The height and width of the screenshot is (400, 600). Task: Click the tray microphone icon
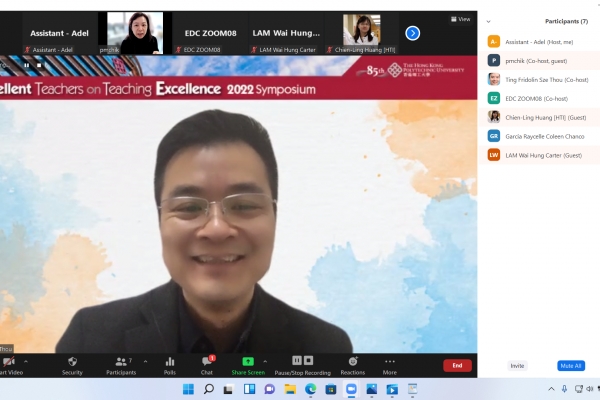coord(564,389)
